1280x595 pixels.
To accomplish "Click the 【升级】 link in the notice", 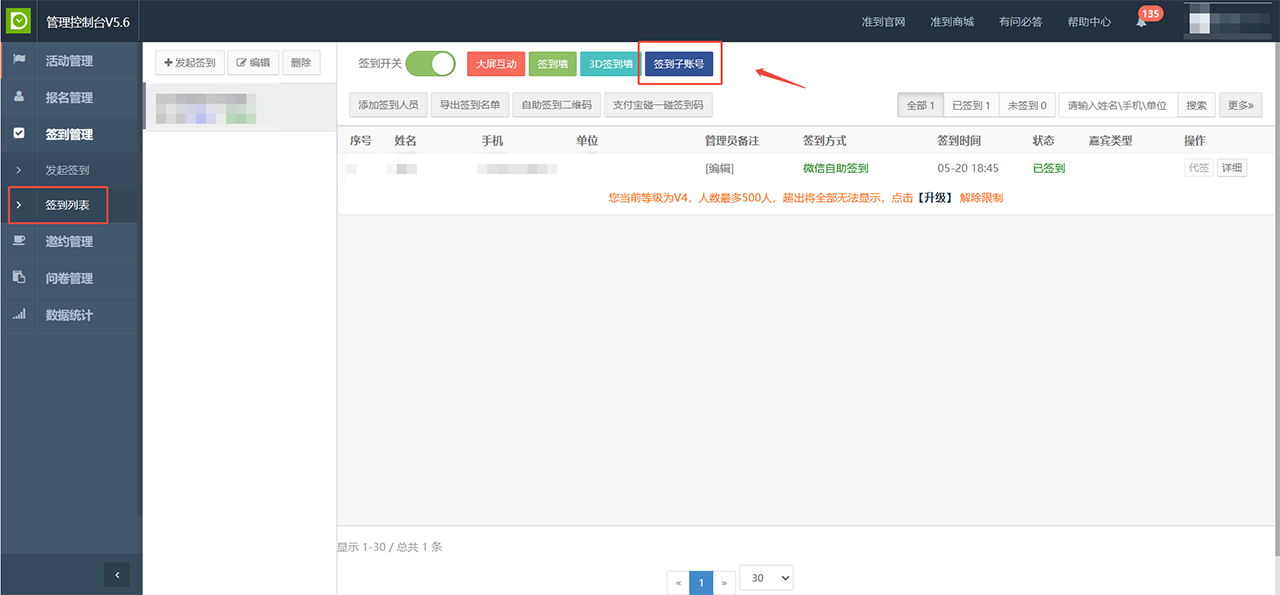I will click(x=935, y=198).
